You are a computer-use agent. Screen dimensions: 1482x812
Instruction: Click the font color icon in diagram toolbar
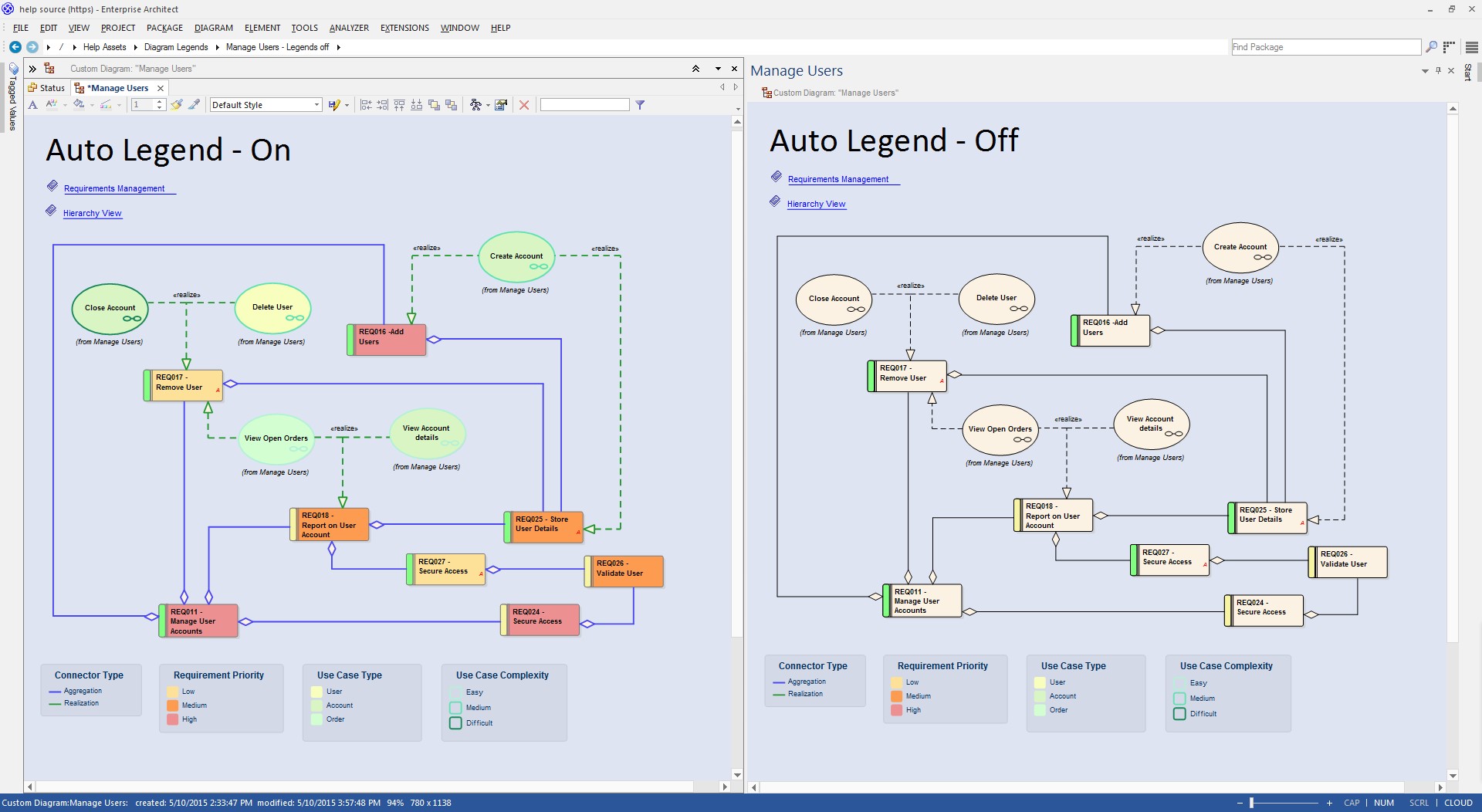coord(51,105)
